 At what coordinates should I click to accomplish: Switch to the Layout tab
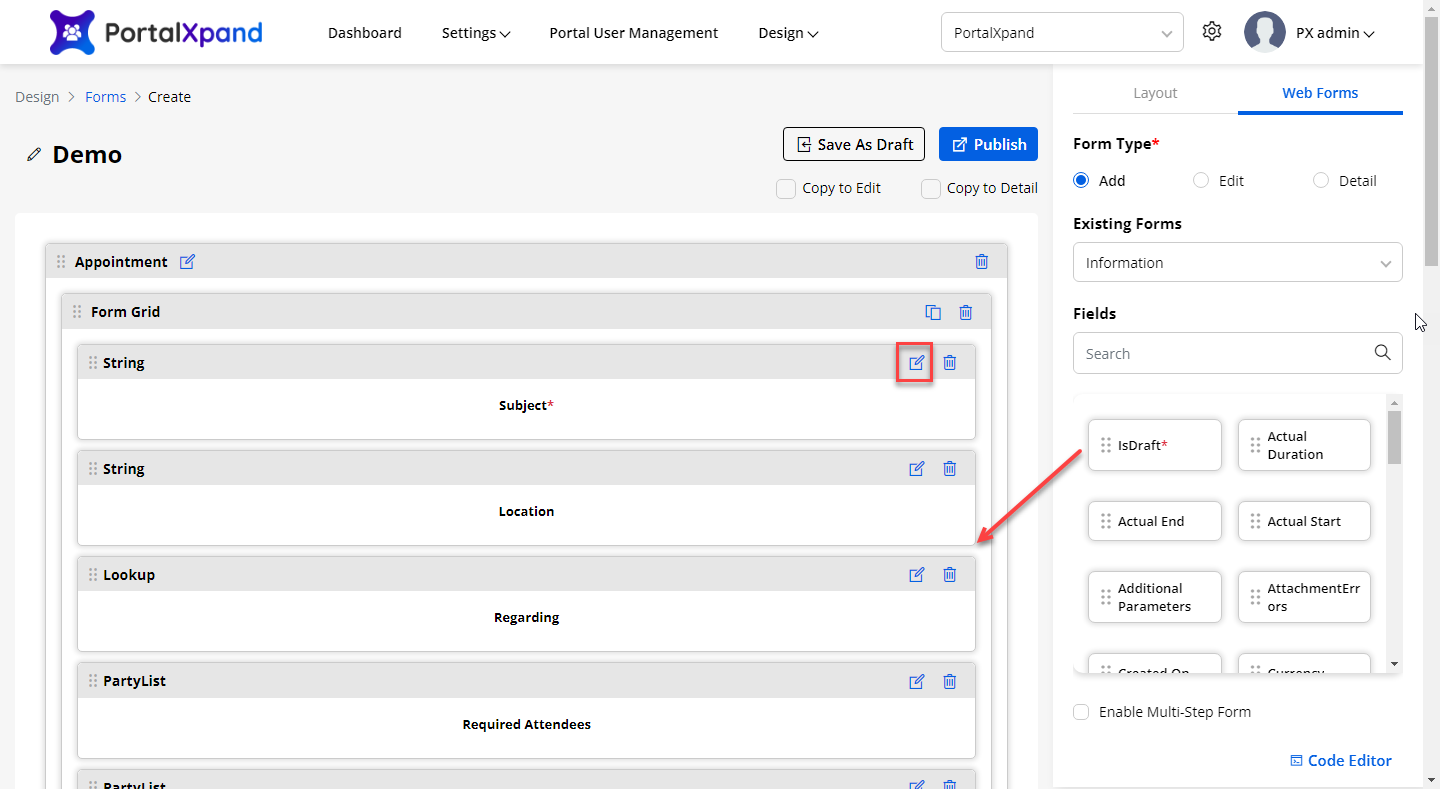(x=1155, y=93)
